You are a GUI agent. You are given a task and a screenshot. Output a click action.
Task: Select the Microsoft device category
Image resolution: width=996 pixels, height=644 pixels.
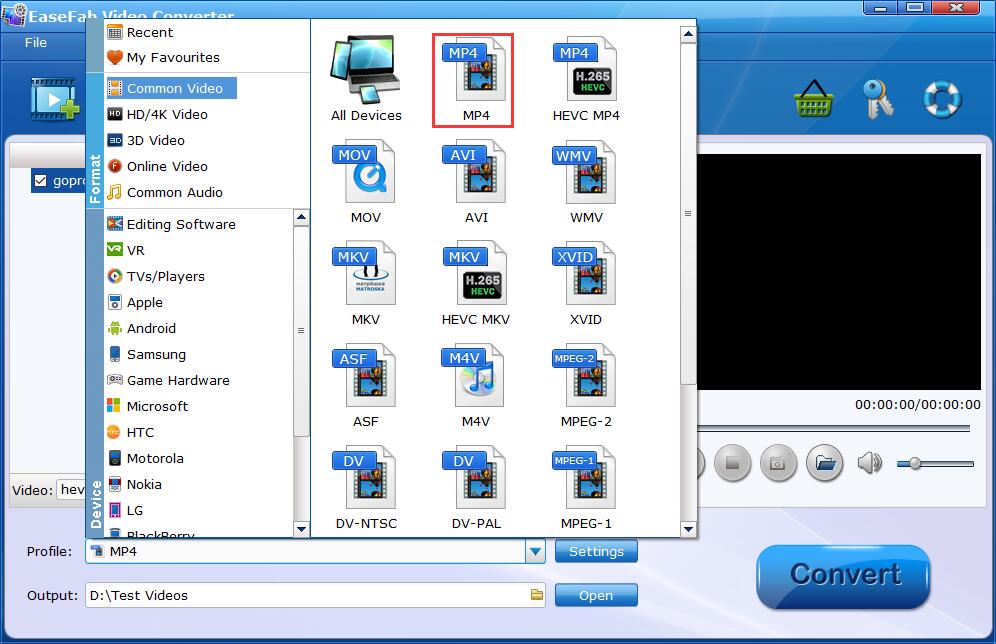147,406
